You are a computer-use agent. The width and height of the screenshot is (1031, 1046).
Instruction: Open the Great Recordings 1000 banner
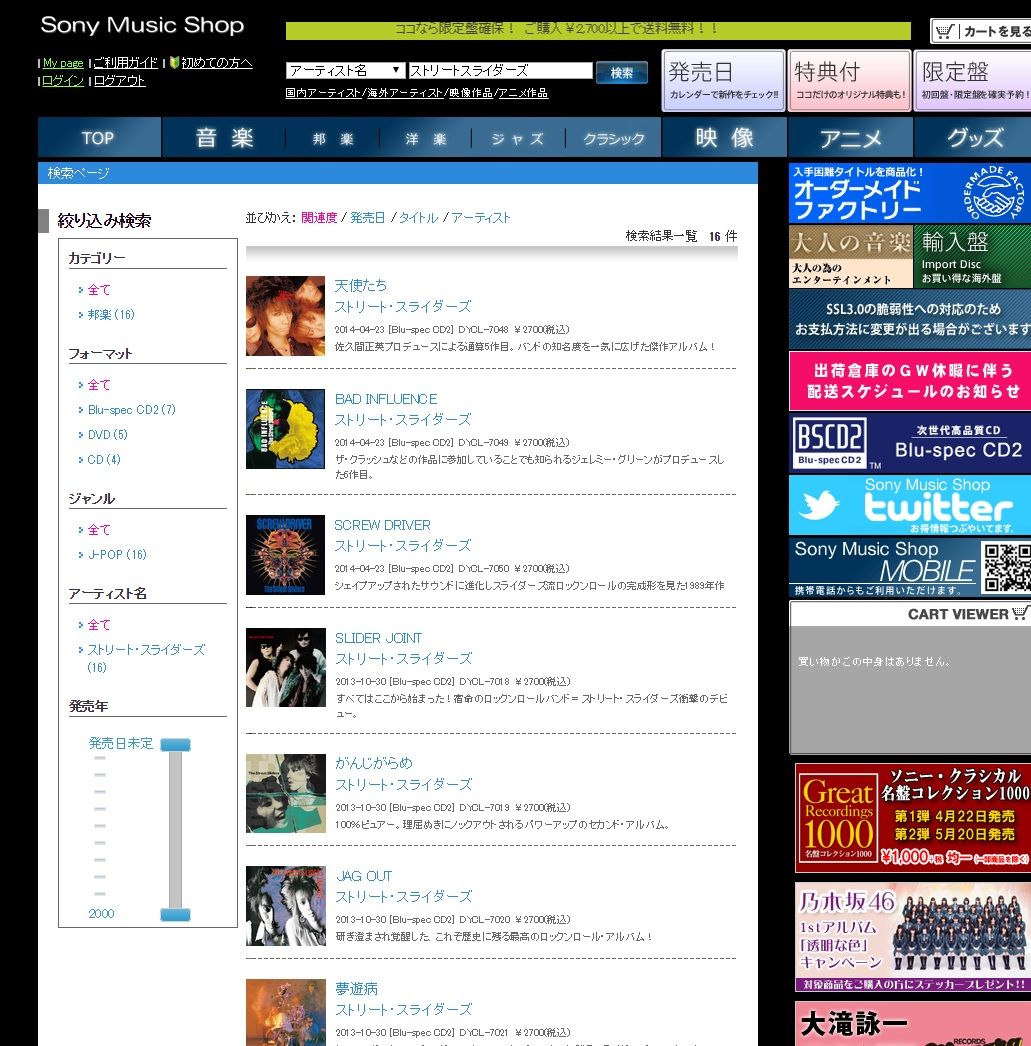[913, 819]
